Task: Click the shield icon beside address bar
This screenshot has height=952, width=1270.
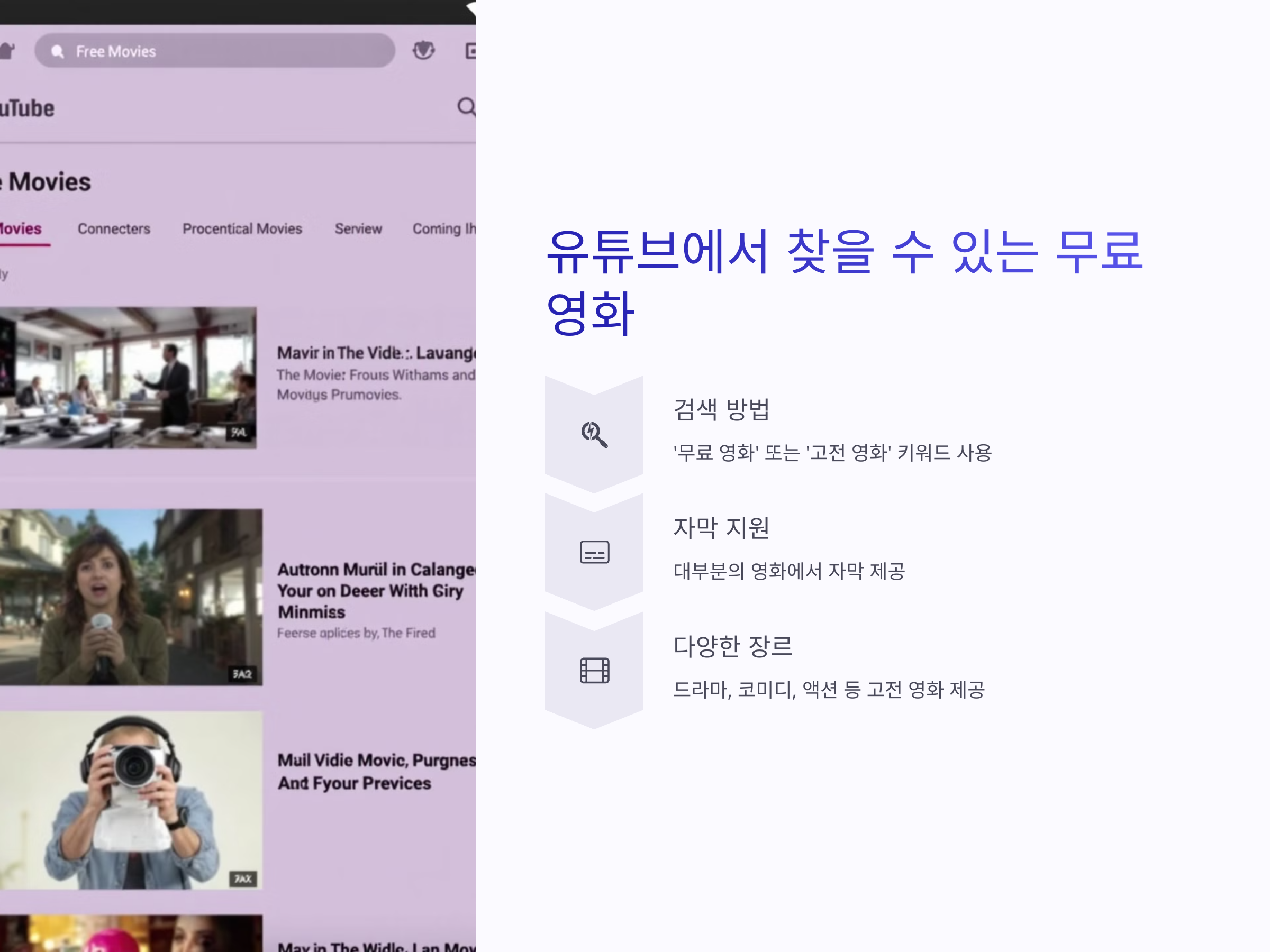Action: (x=424, y=50)
